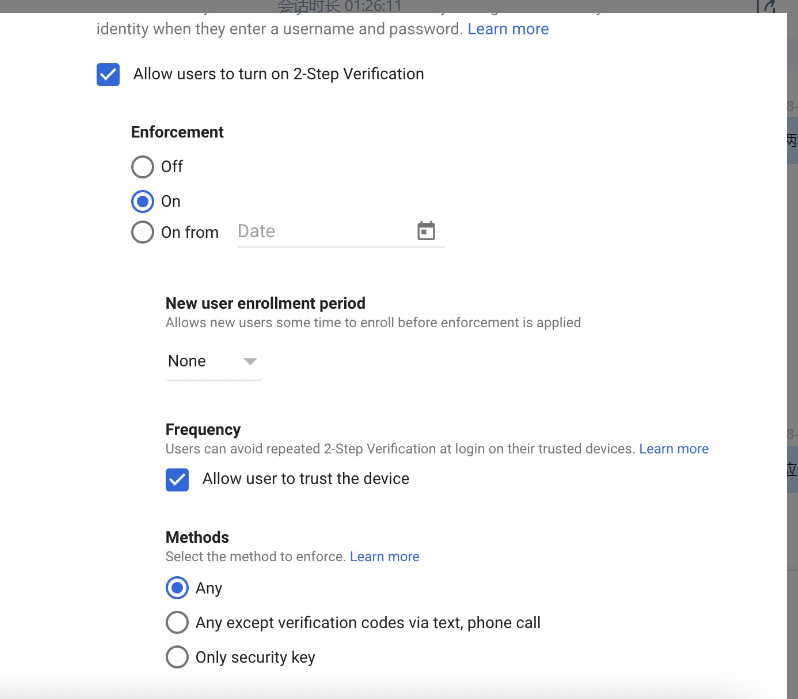Open the calendar date picker icon
This screenshot has height=699, width=798.
(x=426, y=231)
